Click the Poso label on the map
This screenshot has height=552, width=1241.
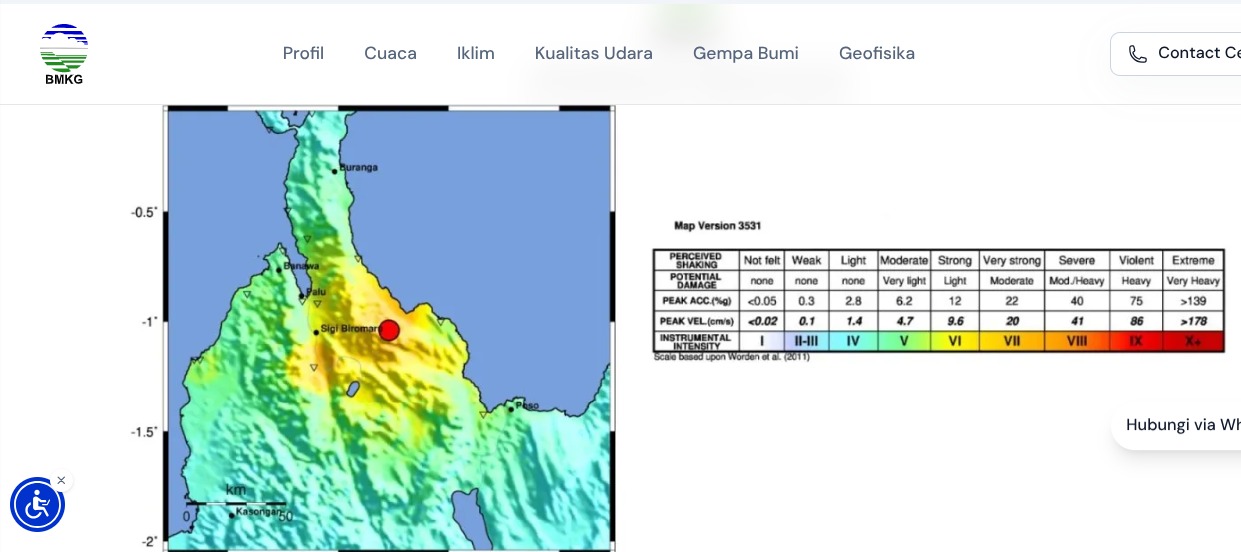coord(528,405)
